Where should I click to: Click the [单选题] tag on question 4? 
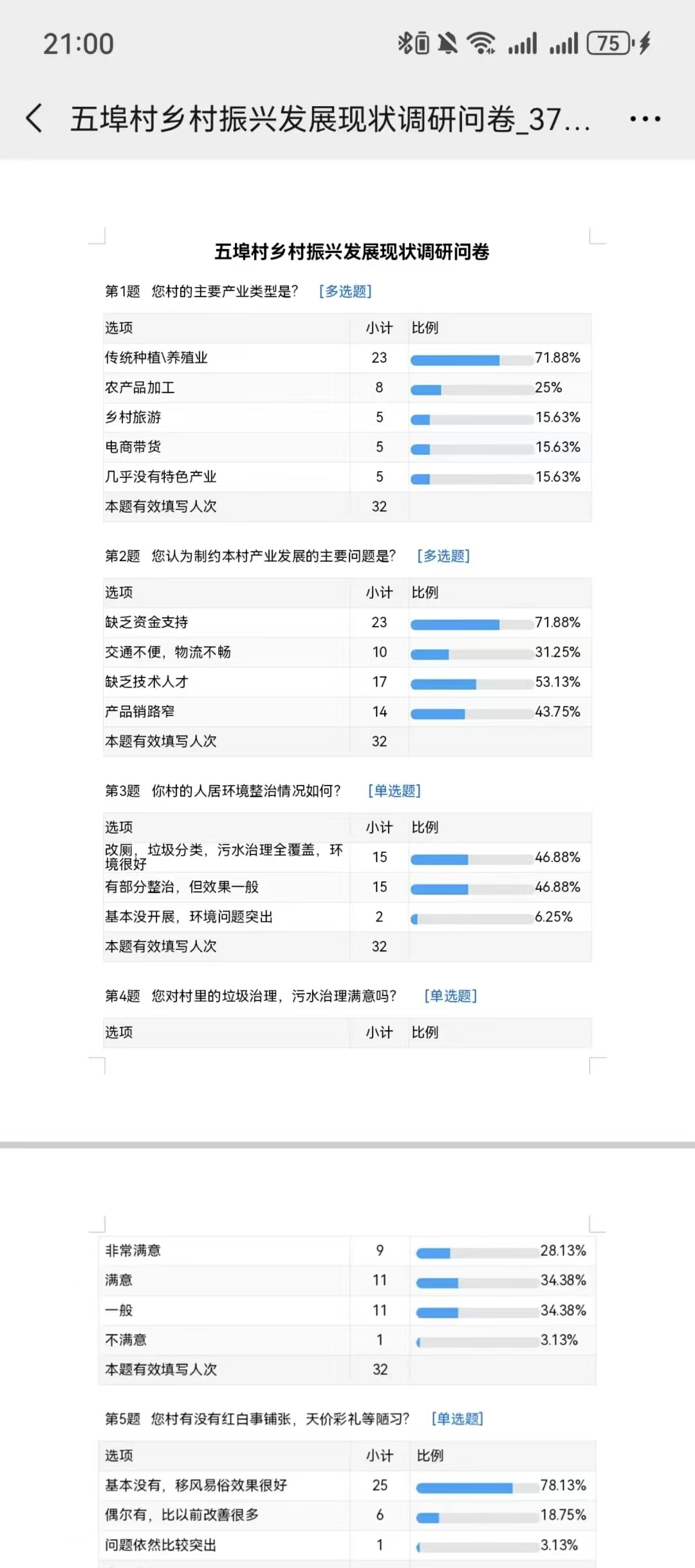[x=450, y=996]
